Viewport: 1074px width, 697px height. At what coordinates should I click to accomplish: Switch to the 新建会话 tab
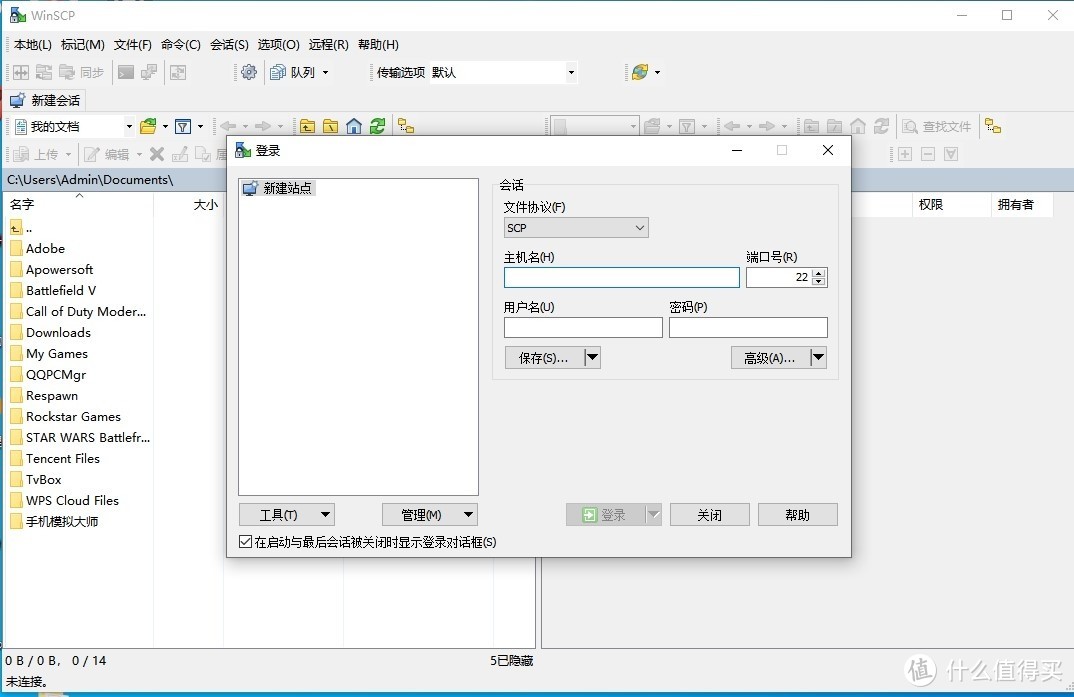click(45, 101)
